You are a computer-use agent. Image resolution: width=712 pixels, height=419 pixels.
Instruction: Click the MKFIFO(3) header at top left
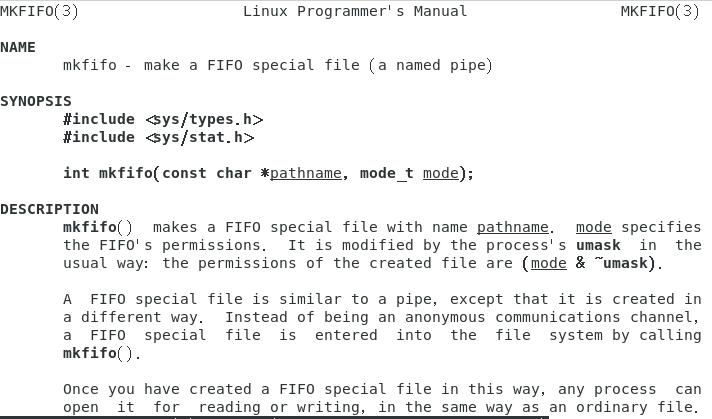click(x=39, y=11)
